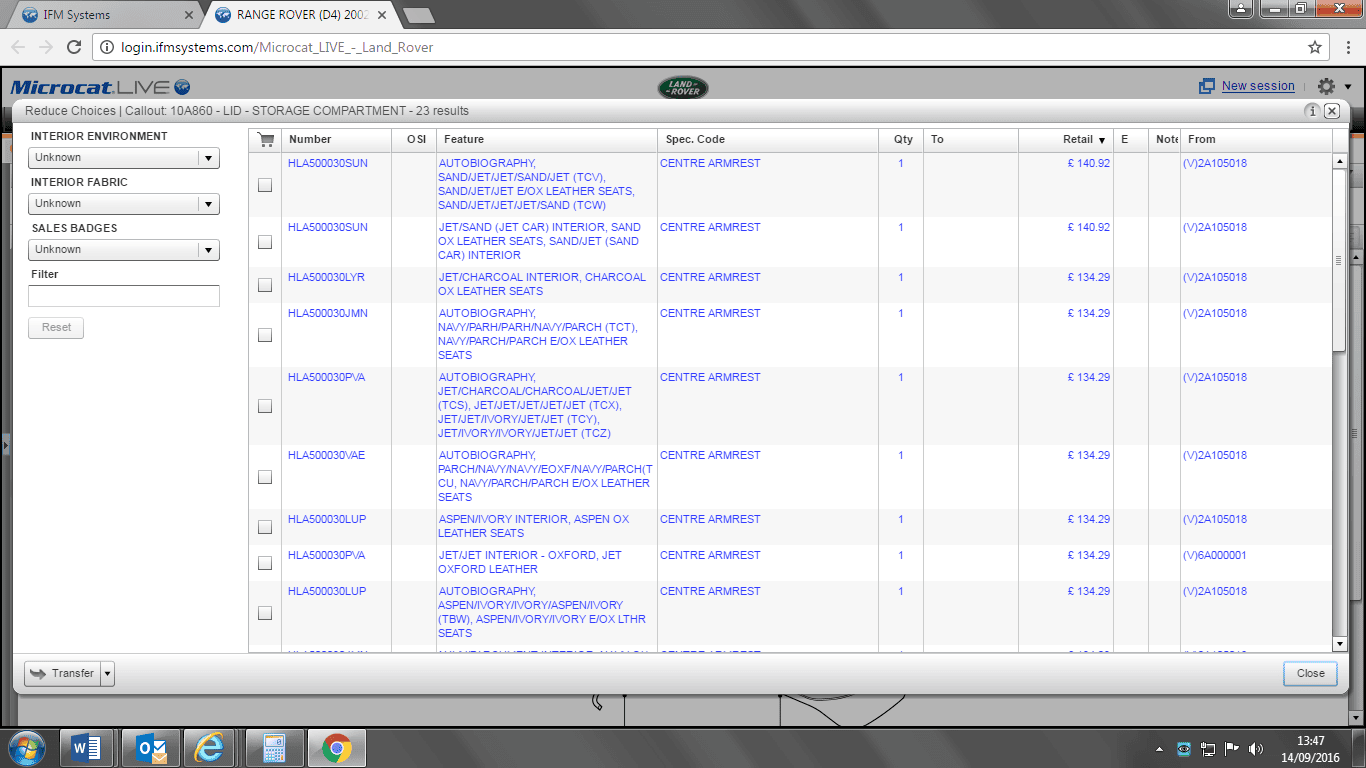1366x768 pixels.
Task: Select checkbox for HLA500030LYR row
Action: (x=265, y=285)
